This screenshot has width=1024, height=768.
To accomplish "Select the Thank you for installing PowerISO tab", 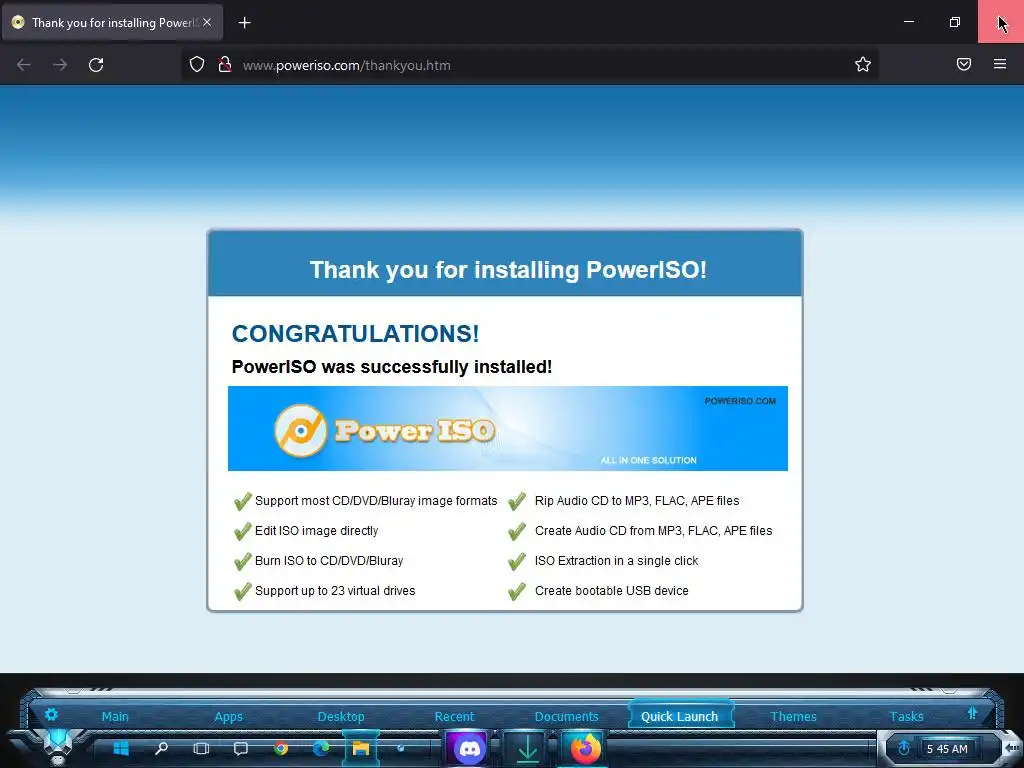I will click(x=112, y=22).
